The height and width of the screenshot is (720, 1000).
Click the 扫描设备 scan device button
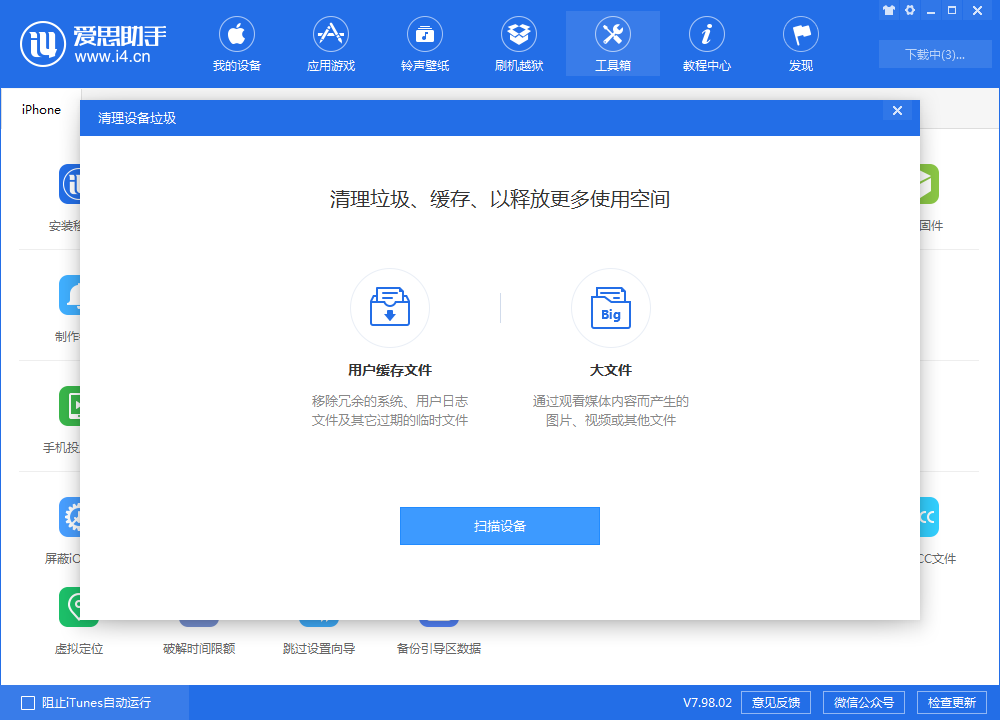499,525
